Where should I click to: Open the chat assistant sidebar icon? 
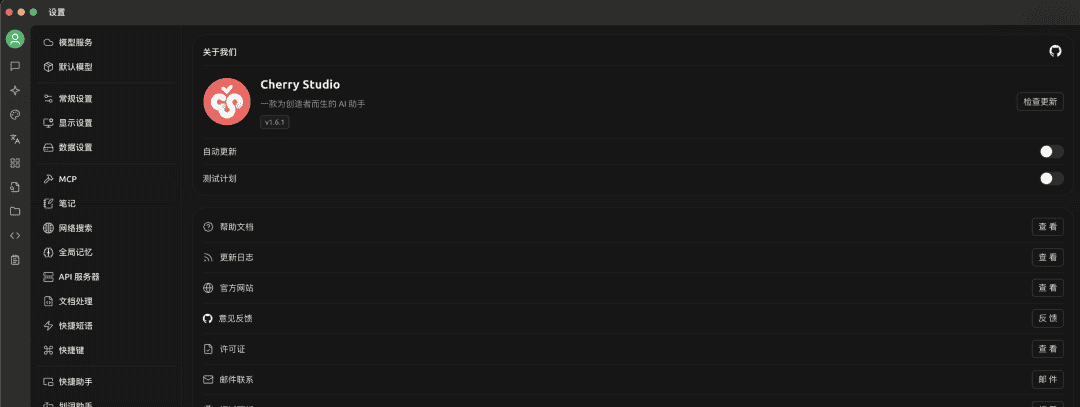(x=15, y=66)
